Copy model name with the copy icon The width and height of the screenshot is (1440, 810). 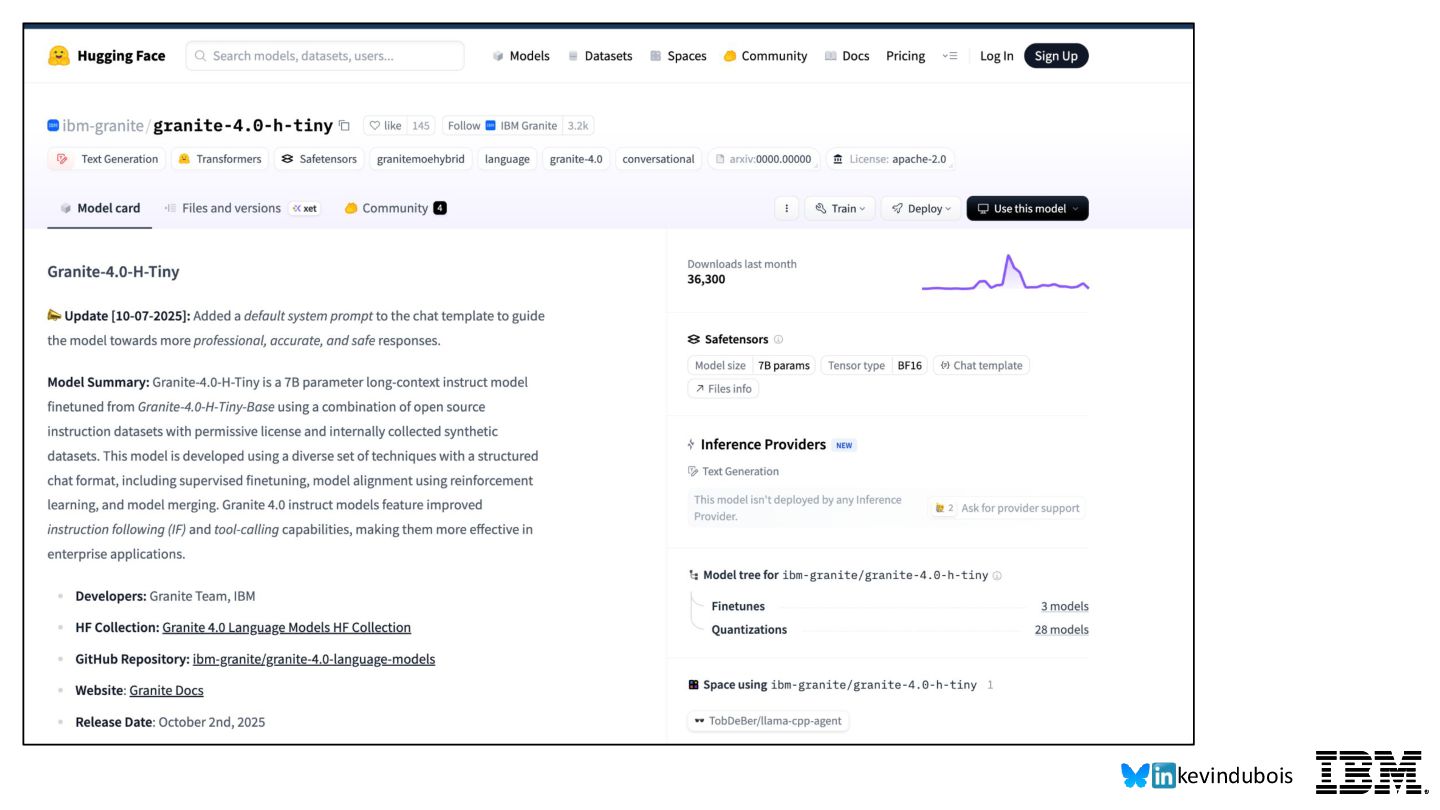click(345, 126)
